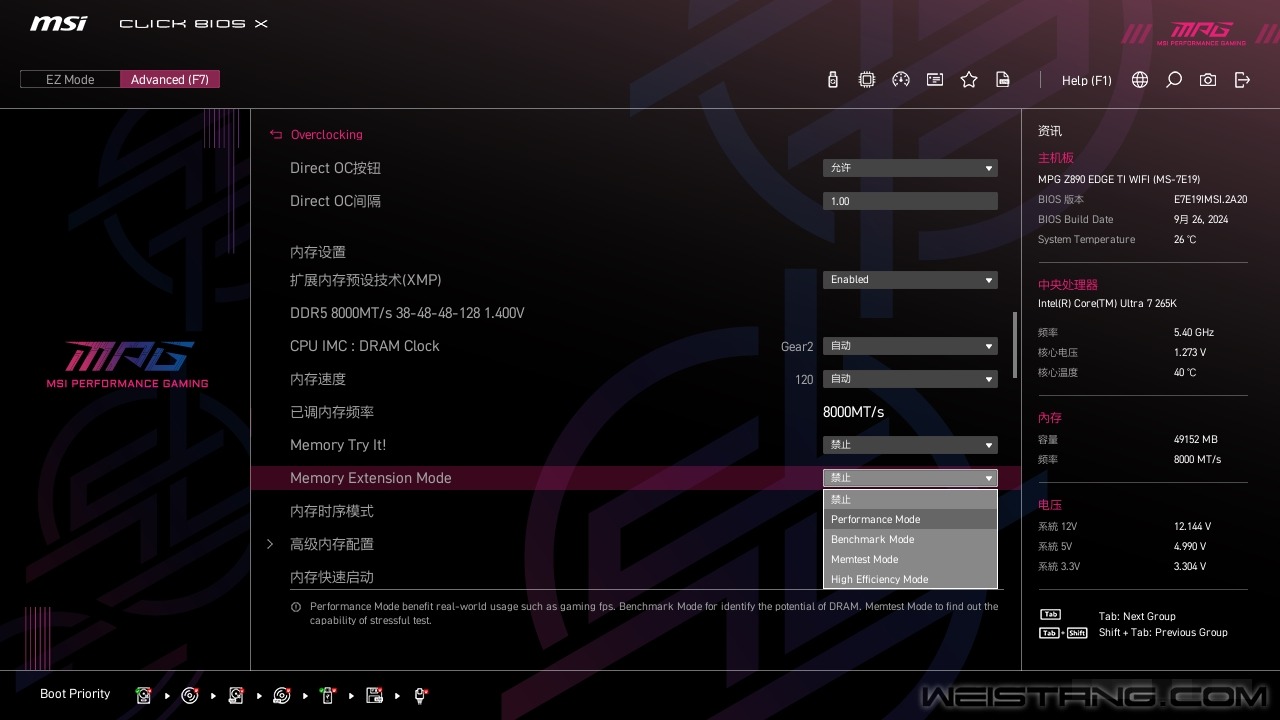Select first optical disc boot device icon
The height and width of the screenshot is (720, 1280).
point(190,695)
